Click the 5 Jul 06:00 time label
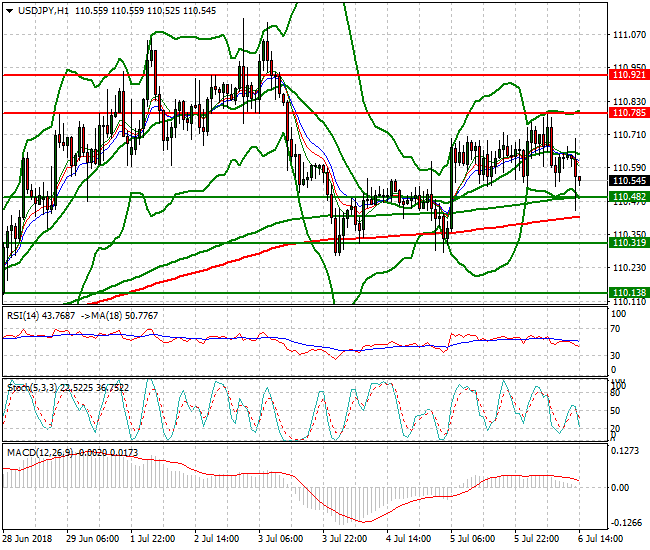650x550 pixels. coord(473,539)
